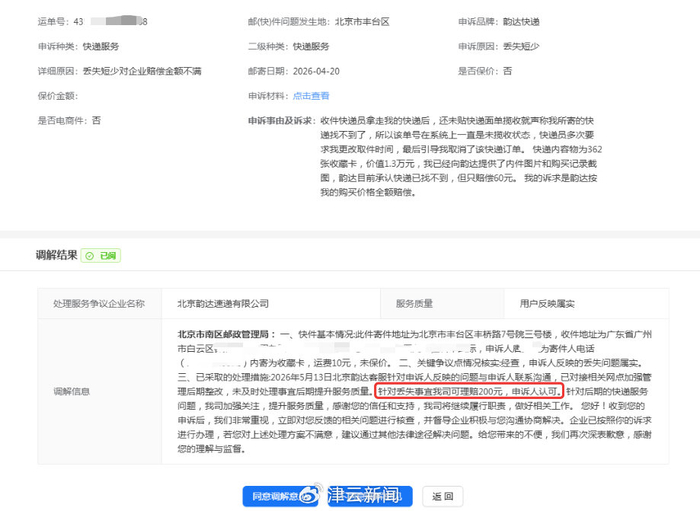This screenshot has height=511, width=700.
Task: Click the 申诉事由及诉求 label
Action: [282, 120]
